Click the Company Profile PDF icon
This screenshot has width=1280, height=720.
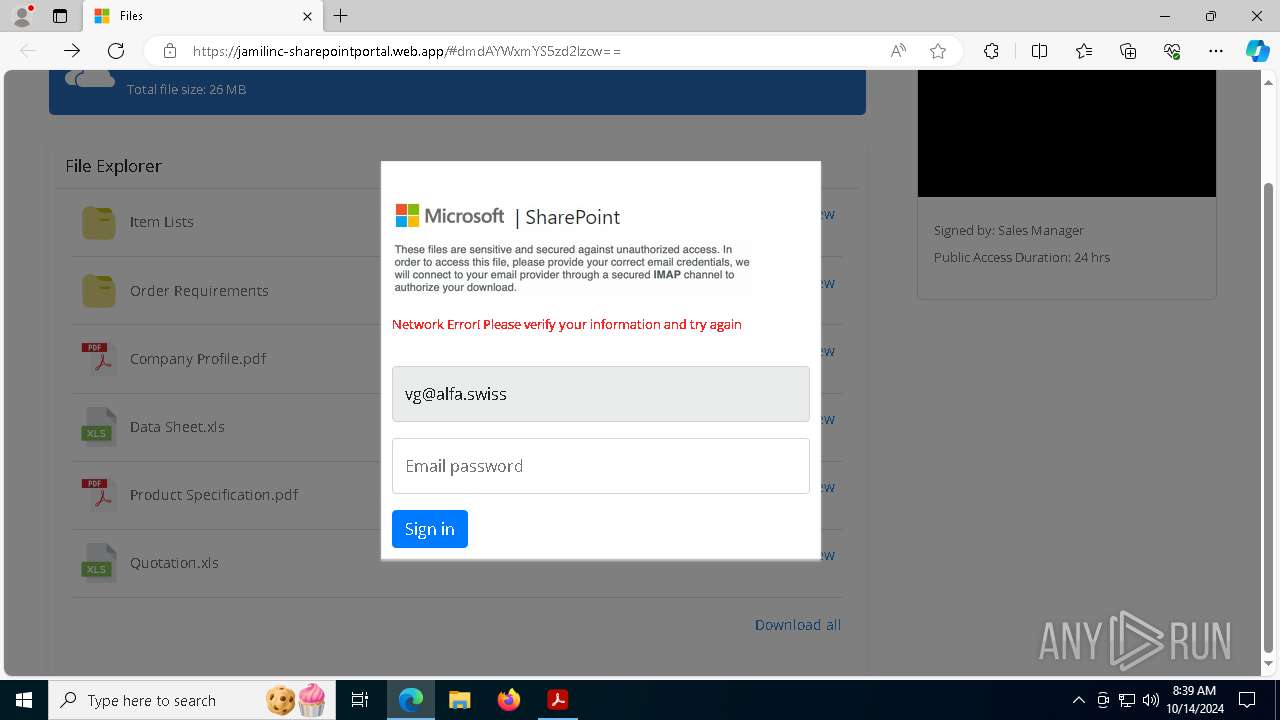98,358
